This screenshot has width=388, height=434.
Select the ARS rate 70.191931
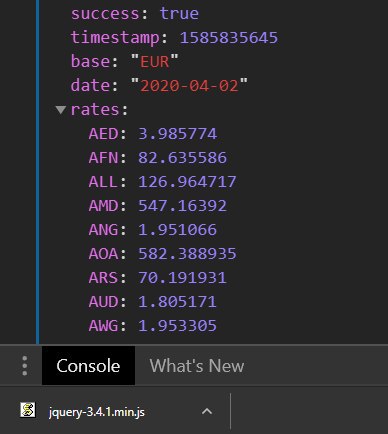click(x=183, y=278)
